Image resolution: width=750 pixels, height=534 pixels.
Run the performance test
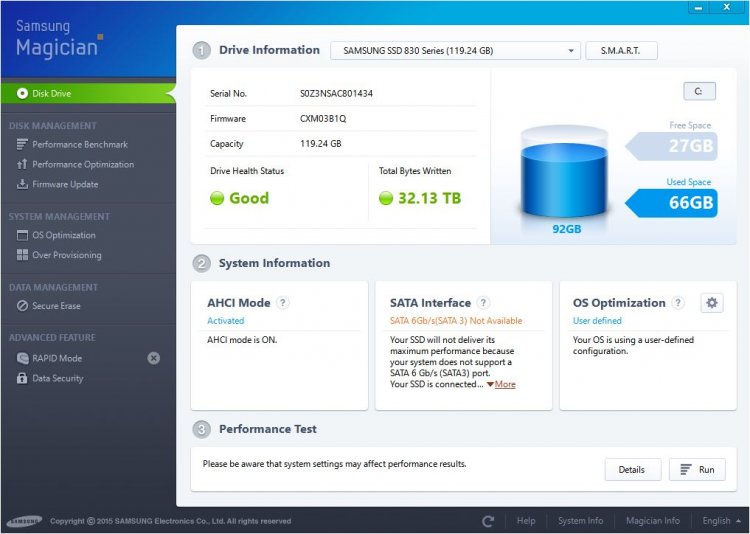697,470
